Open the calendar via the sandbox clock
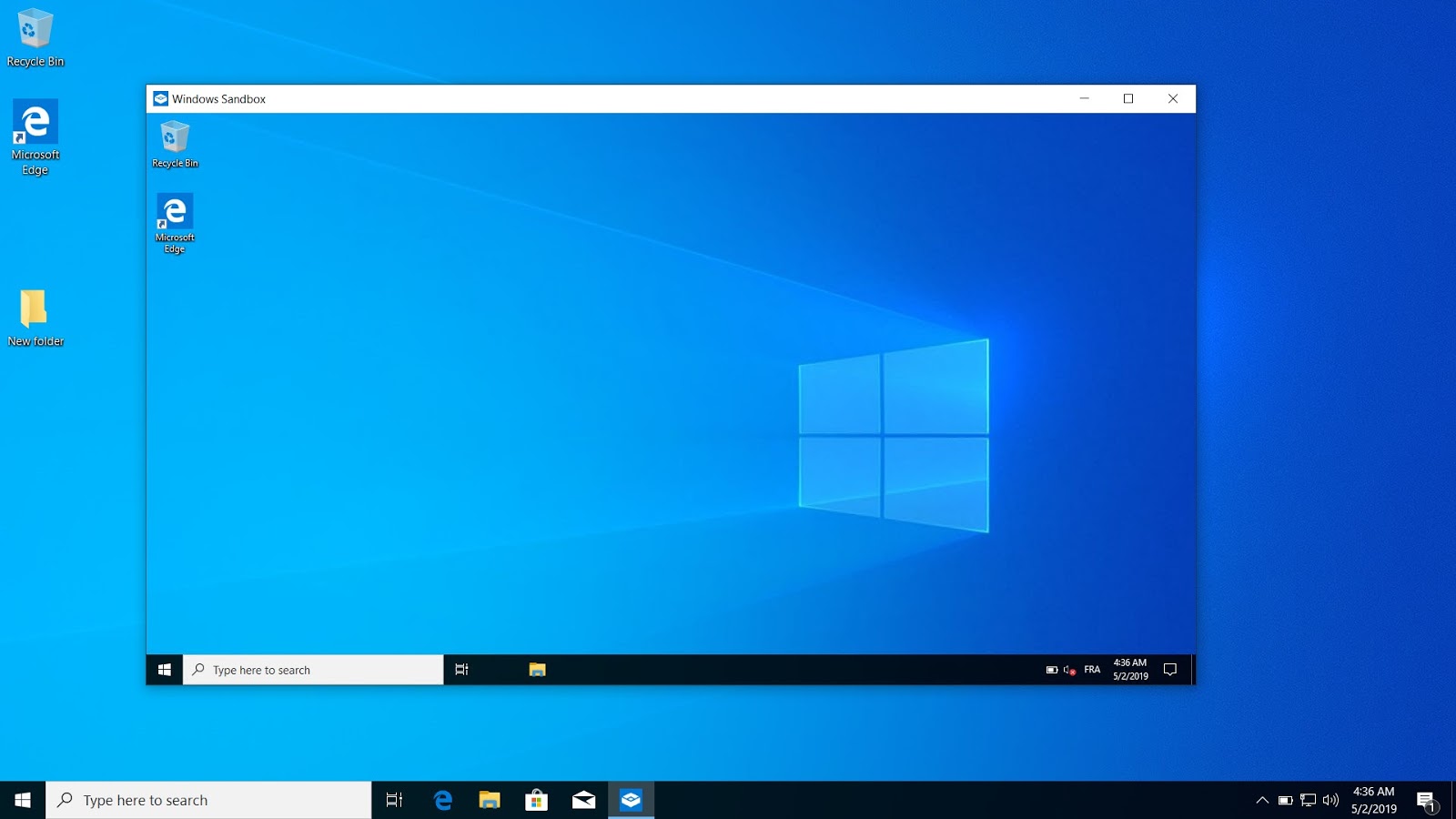This screenshot has width=1456, height=819. coord(1128,670)
